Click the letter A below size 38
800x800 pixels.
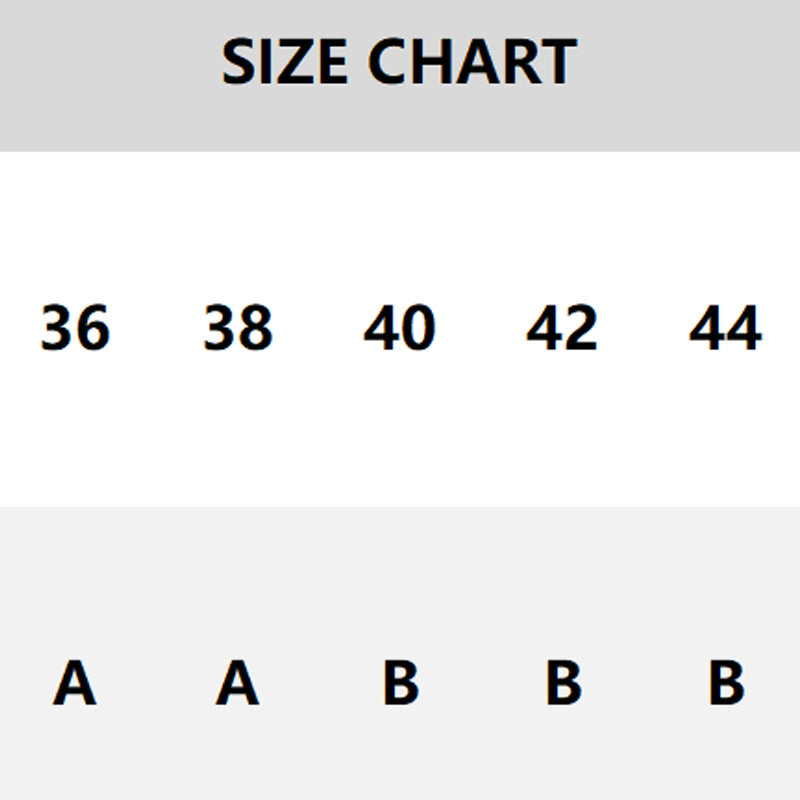238,683
